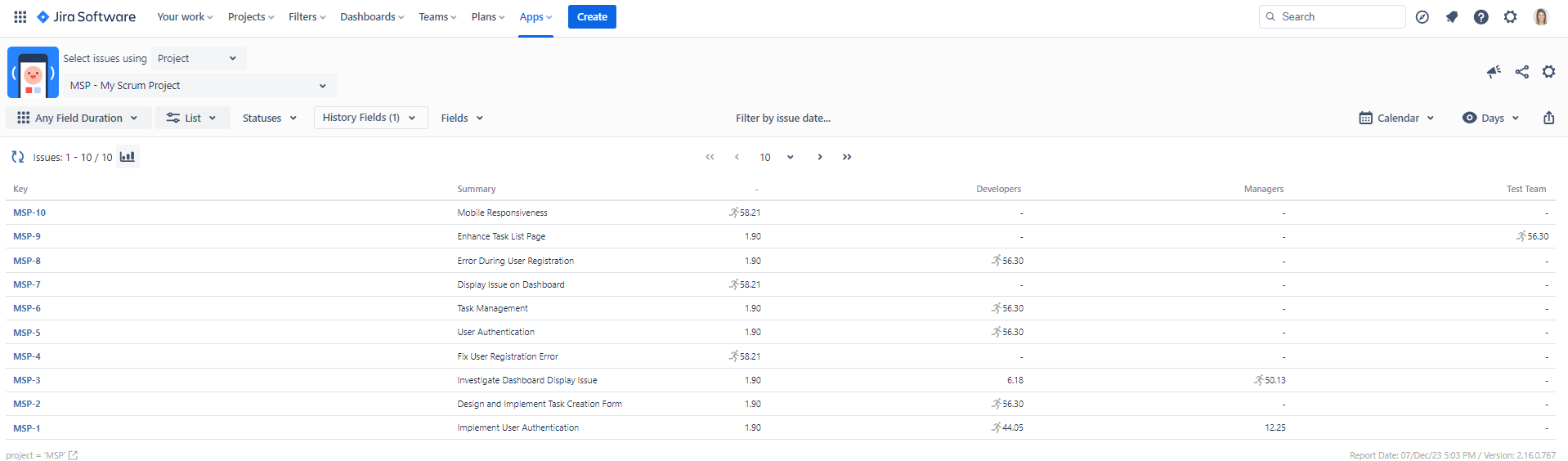The image size is (1568, 461).
Task: Open Jira settings gear in top bar
Action: tap(1510, 16)
